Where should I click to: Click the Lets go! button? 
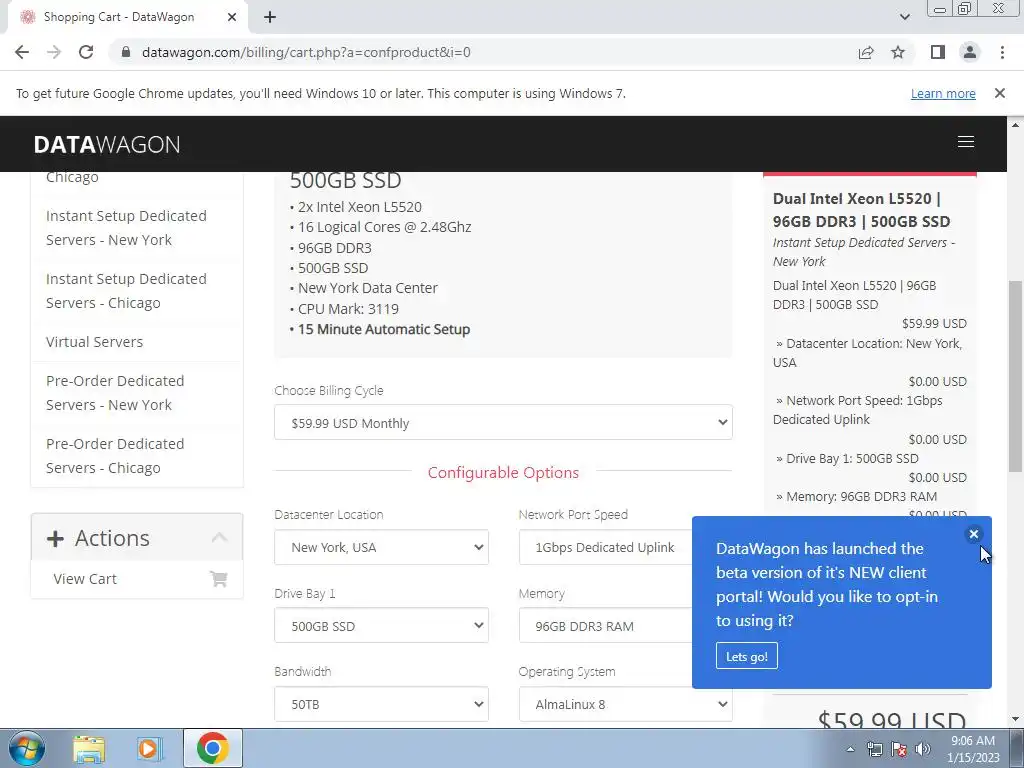746,656
